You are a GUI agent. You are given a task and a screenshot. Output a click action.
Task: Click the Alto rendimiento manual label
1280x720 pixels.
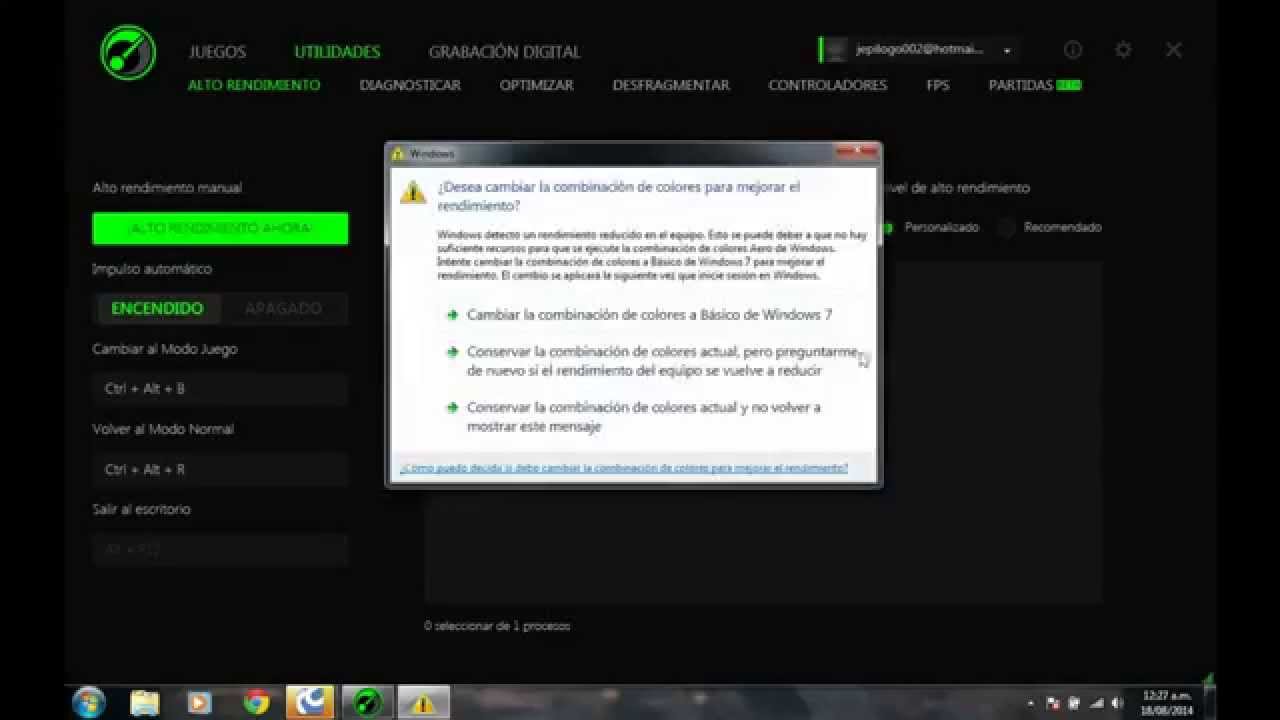click(167, 188)
